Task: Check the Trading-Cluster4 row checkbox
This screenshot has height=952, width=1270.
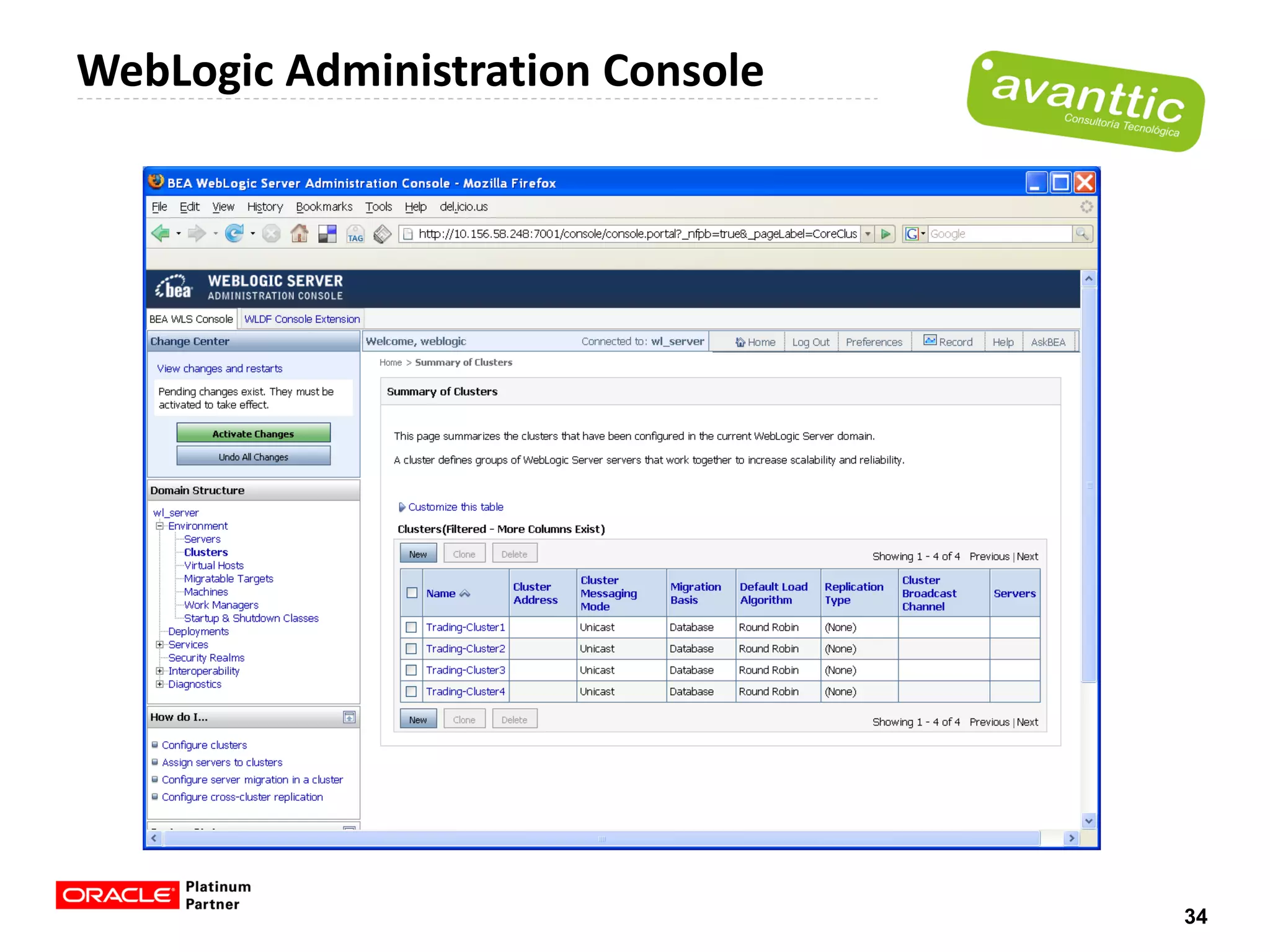Action: 411,691
